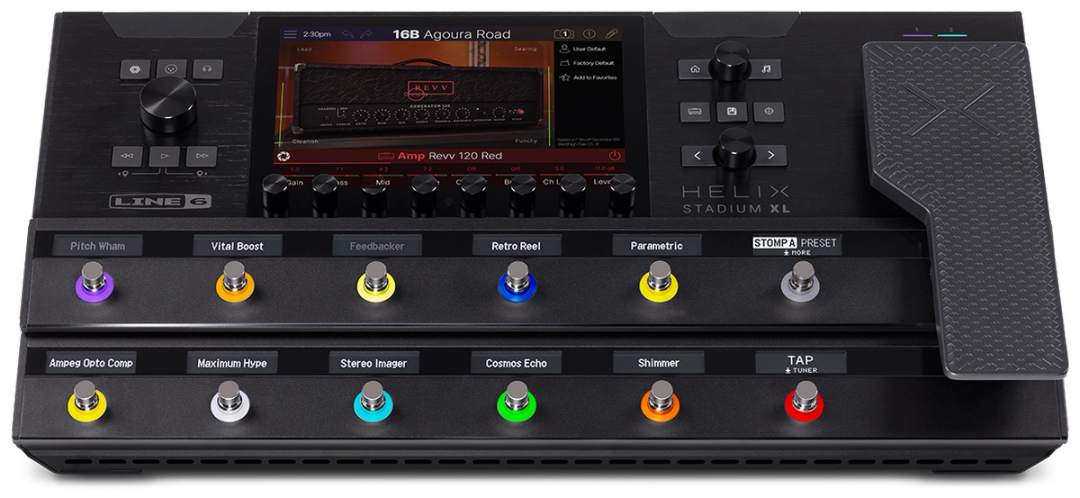Tap the 2:30pm clock on screen
1080x498 pixels.
click(x=316, y=34)
